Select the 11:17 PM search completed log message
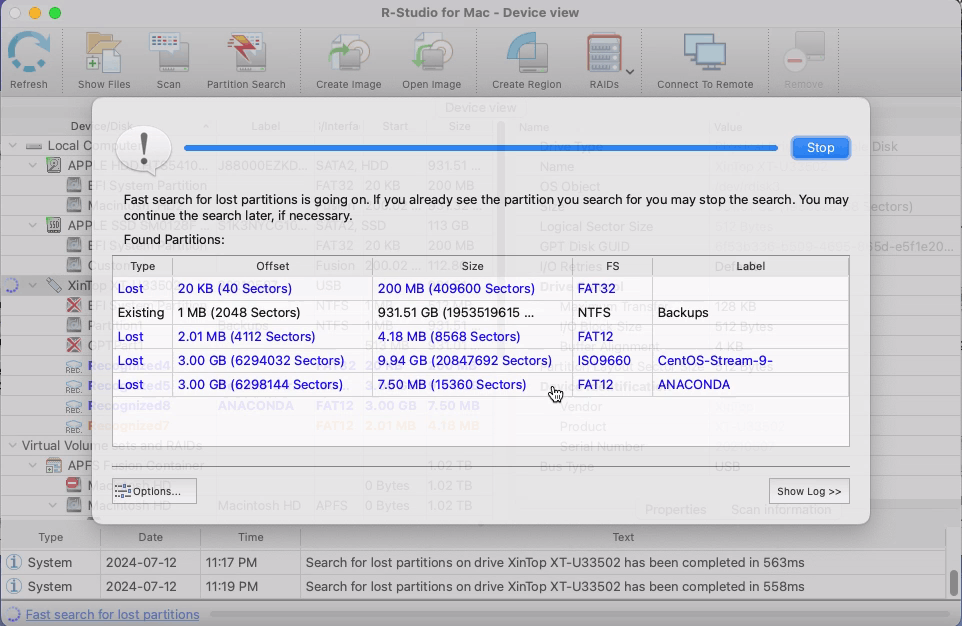962x626 pixels. tap(555, 562)
